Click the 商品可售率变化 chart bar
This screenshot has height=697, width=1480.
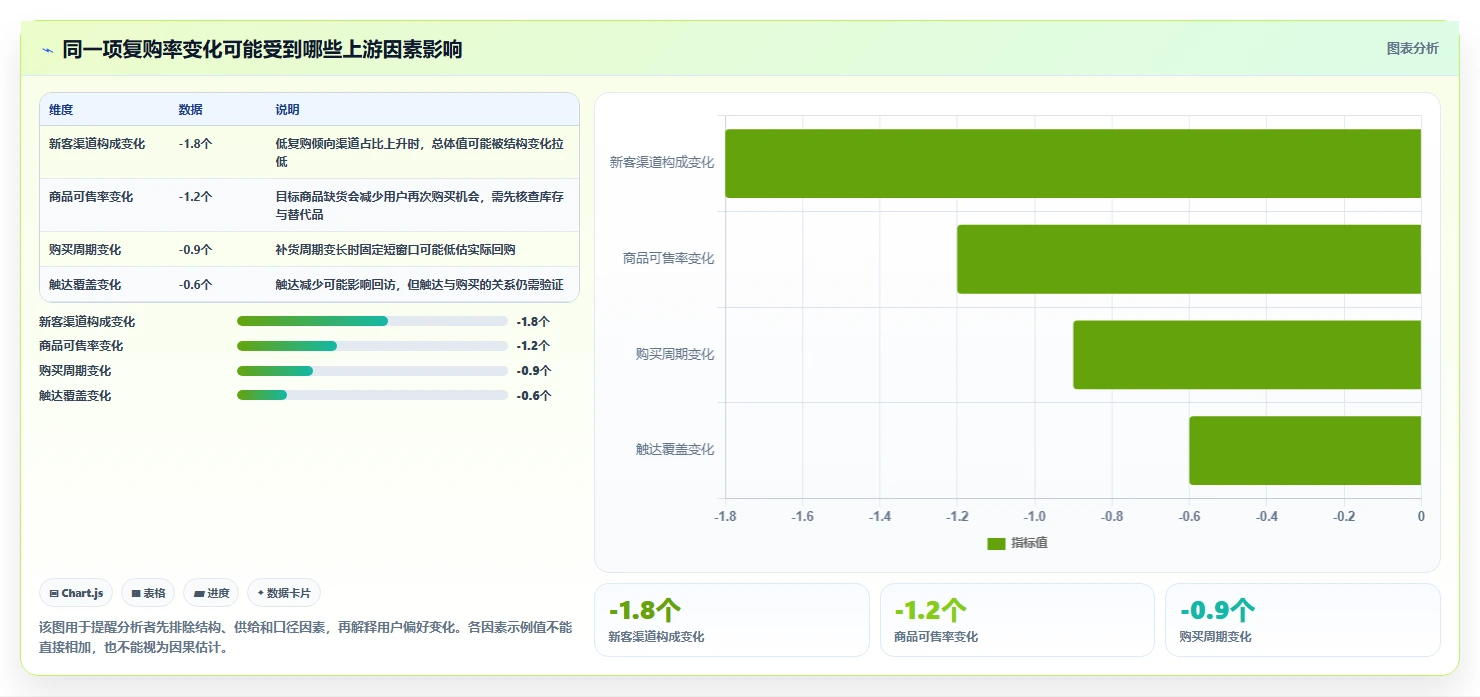pyautogui.click(x=1189, y=259)
